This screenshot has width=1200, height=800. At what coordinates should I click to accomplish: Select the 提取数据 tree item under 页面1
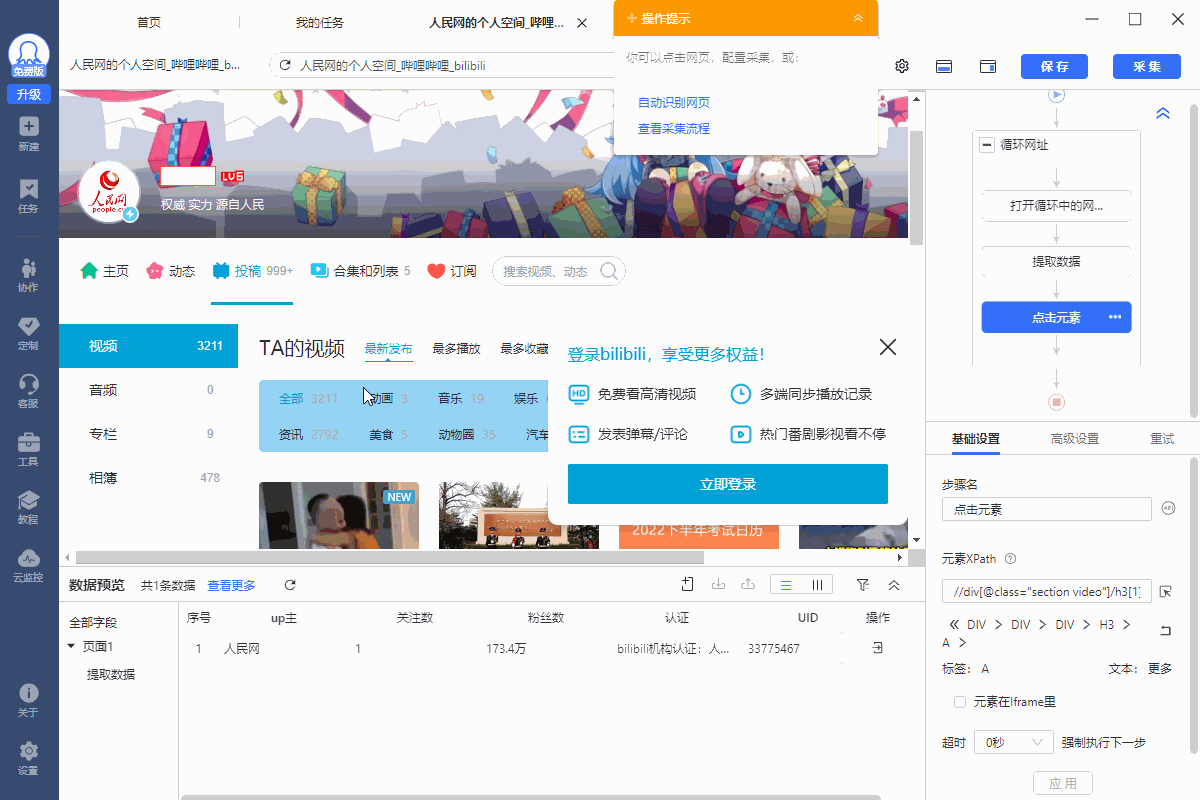tap(111, 674)
